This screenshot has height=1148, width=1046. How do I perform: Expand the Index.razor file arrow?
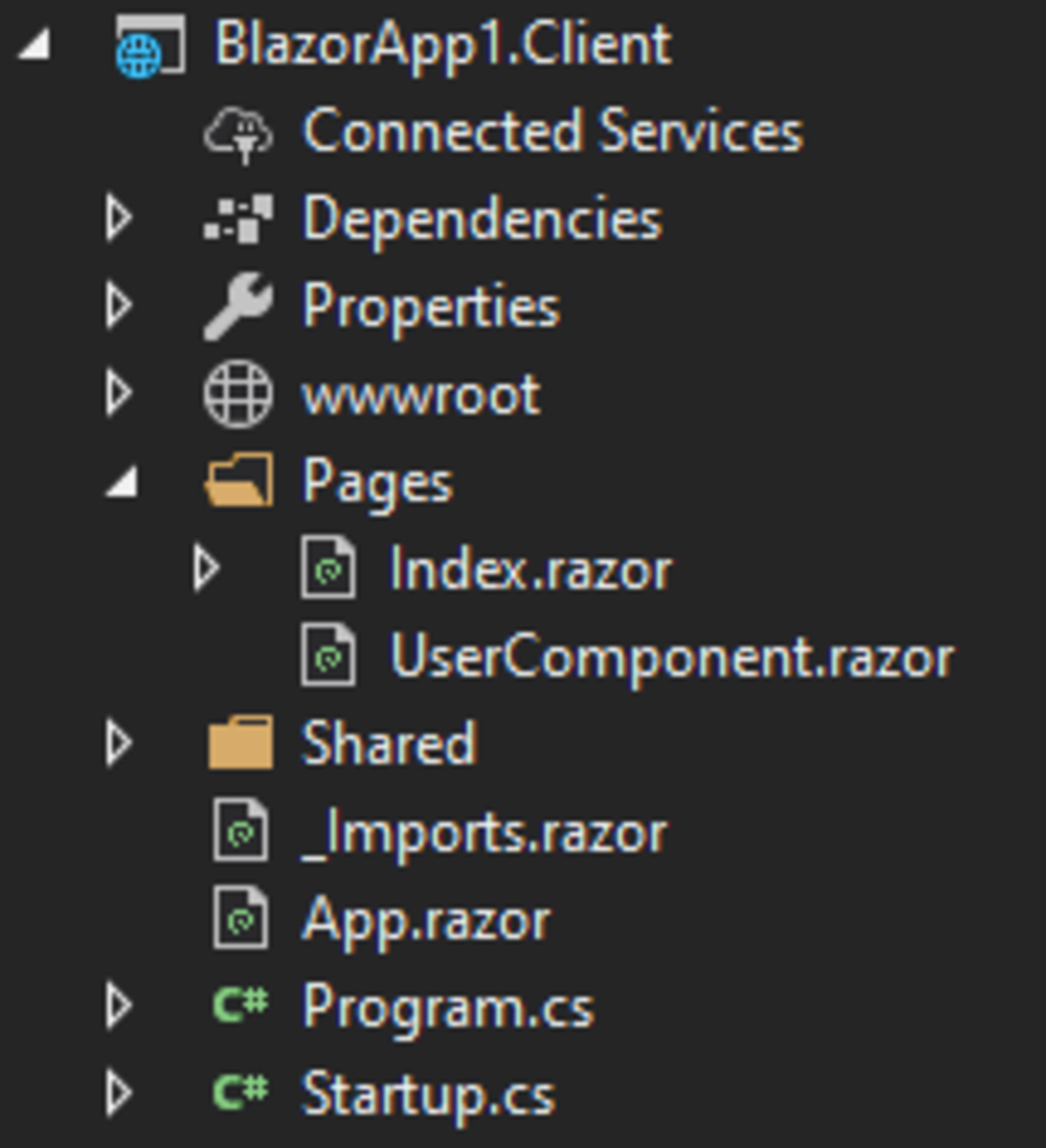pos(207,568)
